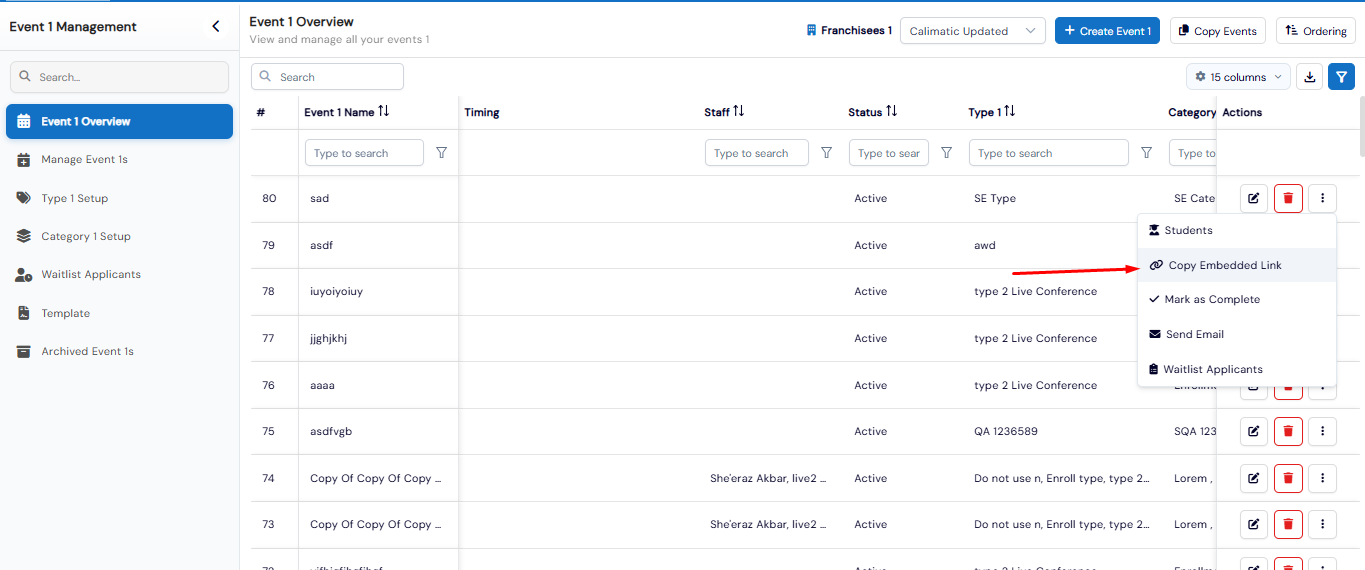Select Waitlist Applicants in actions menu
This screenshot has height=570, width=1365.
pyautogui.click(x=1237, y=370)
